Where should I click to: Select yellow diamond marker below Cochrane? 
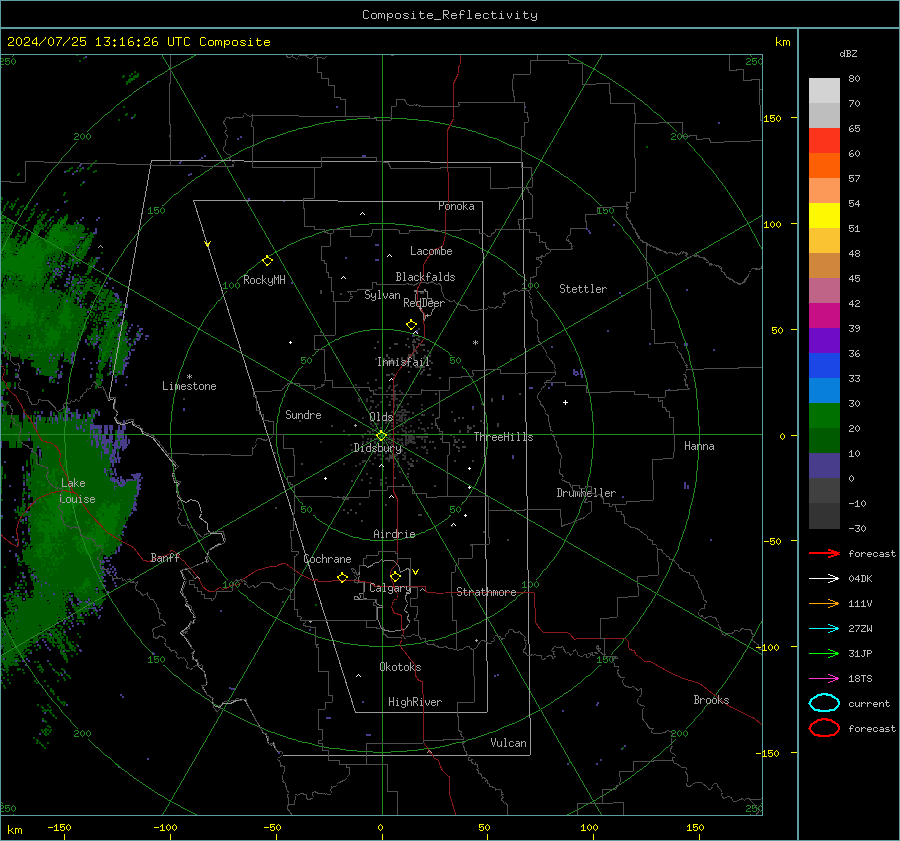[x=343, y=578]
